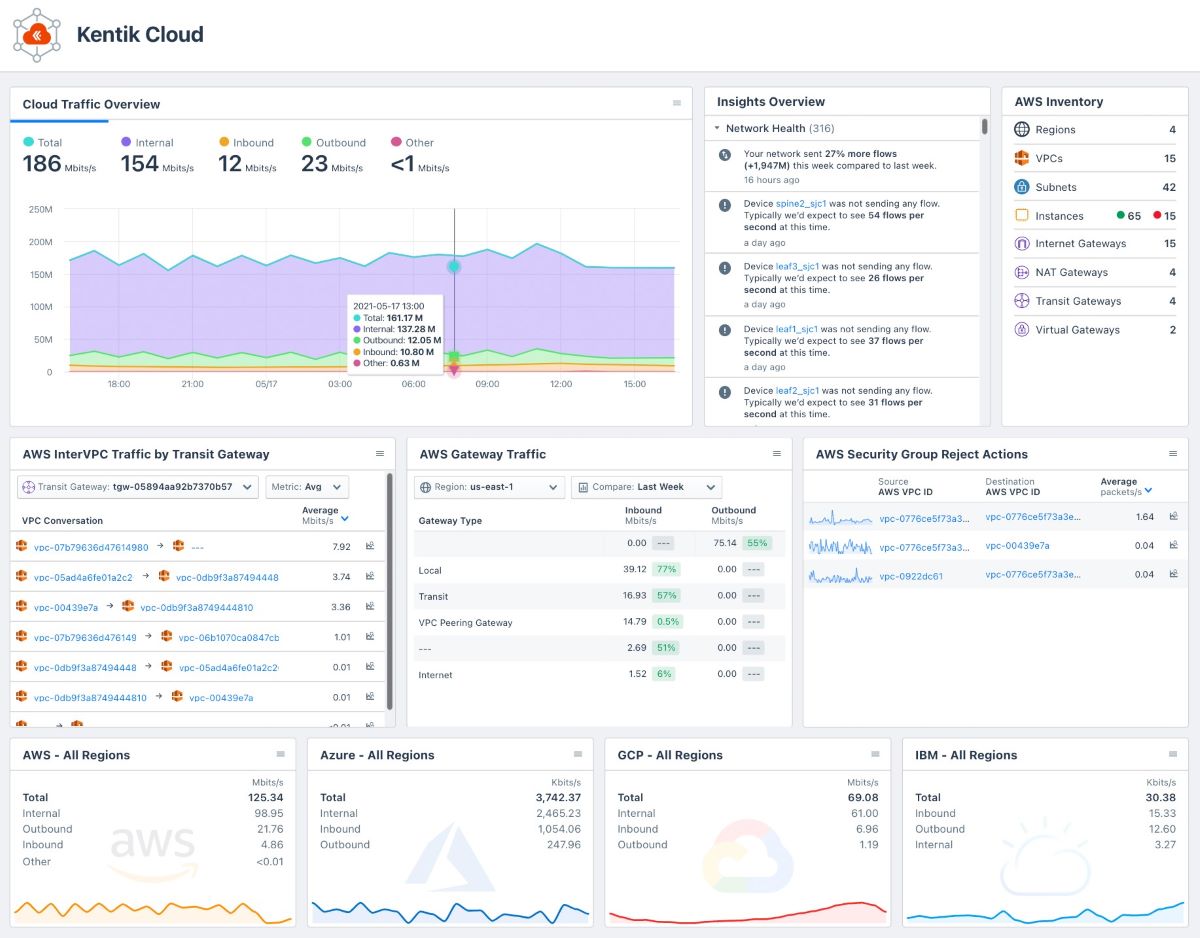Click the chart icon on the 1.64 packets row
This screenshot has width=1200, height=938.
coord(1174,519)
